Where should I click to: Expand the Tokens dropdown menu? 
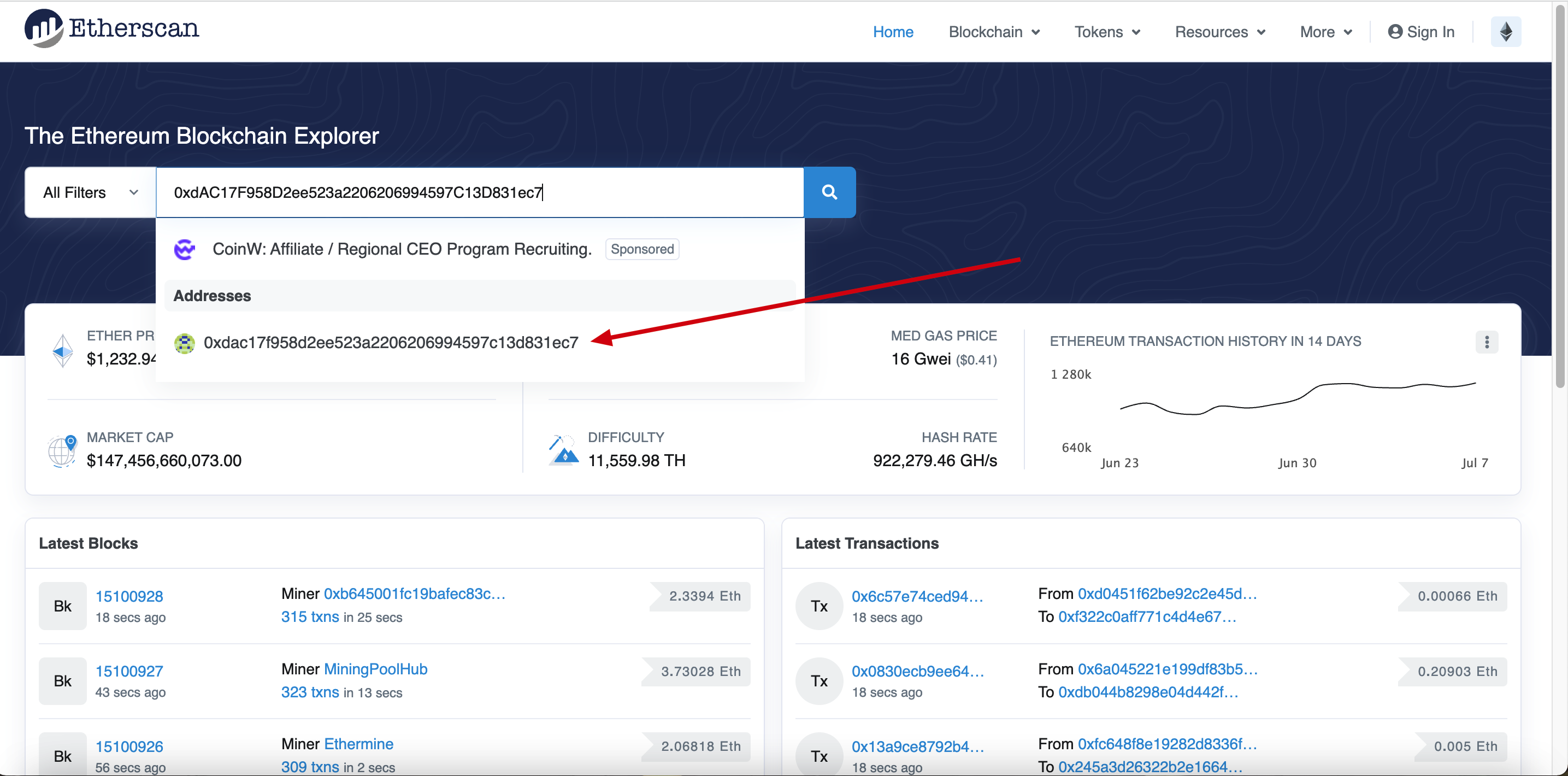[1106, 32]
